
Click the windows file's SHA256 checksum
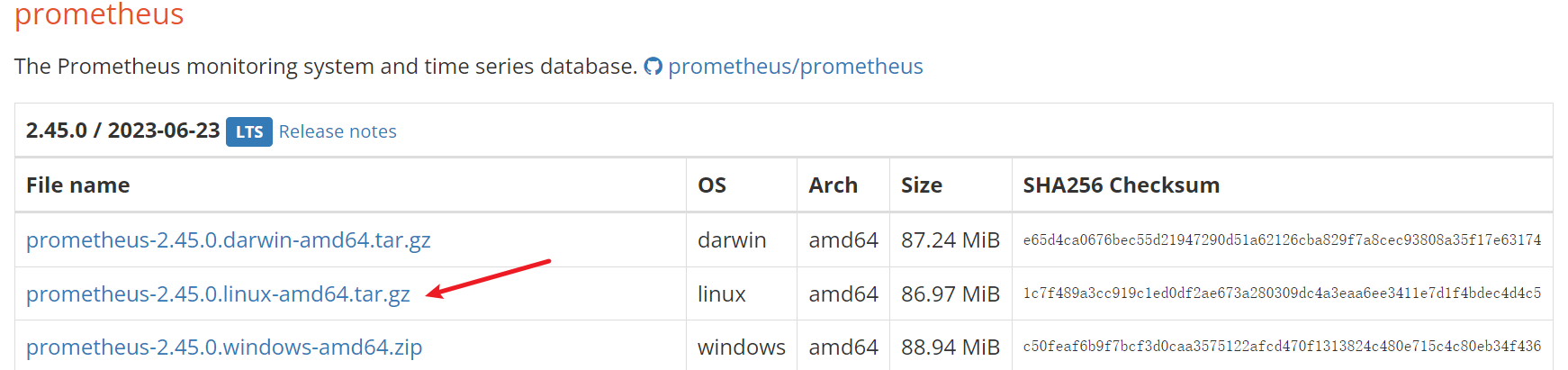(1282, 347)
